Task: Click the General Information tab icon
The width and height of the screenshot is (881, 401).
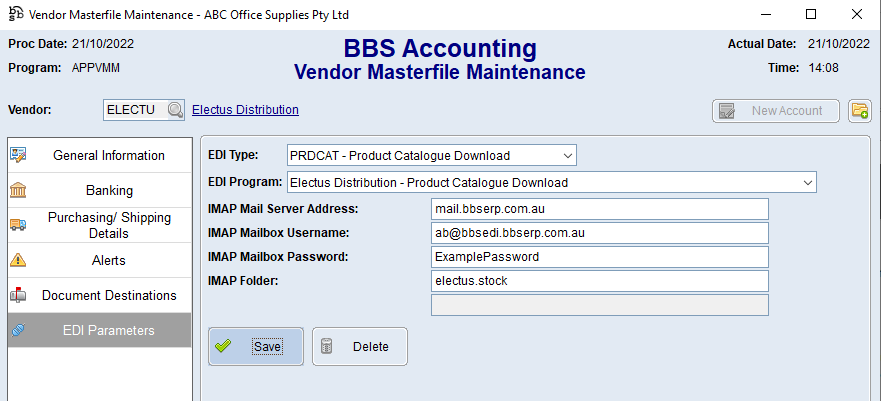Action: [18, 155]
